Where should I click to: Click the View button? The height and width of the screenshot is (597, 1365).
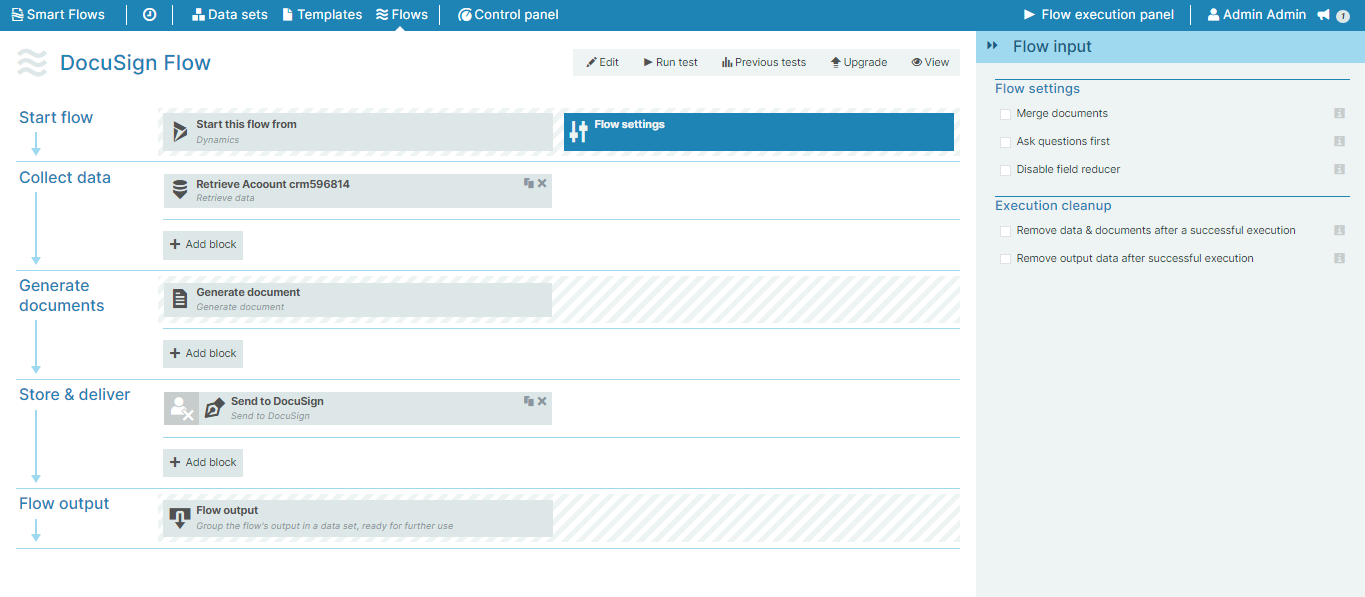[x=930, y=62]
